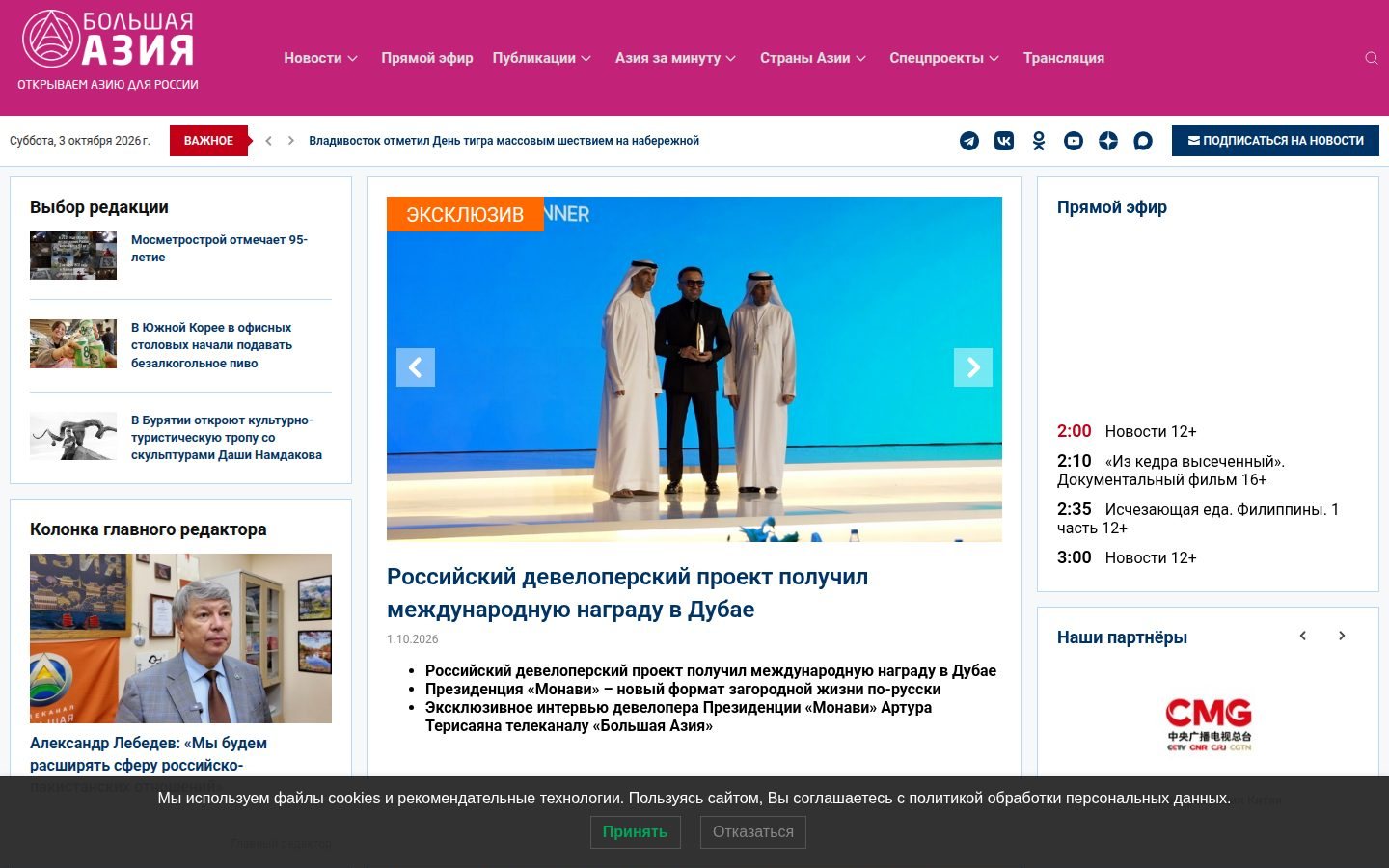This screenshot has height=868, width=1389.
Task: Open the large blue headline about the Dubai award
Action: (x=627, y=593)
